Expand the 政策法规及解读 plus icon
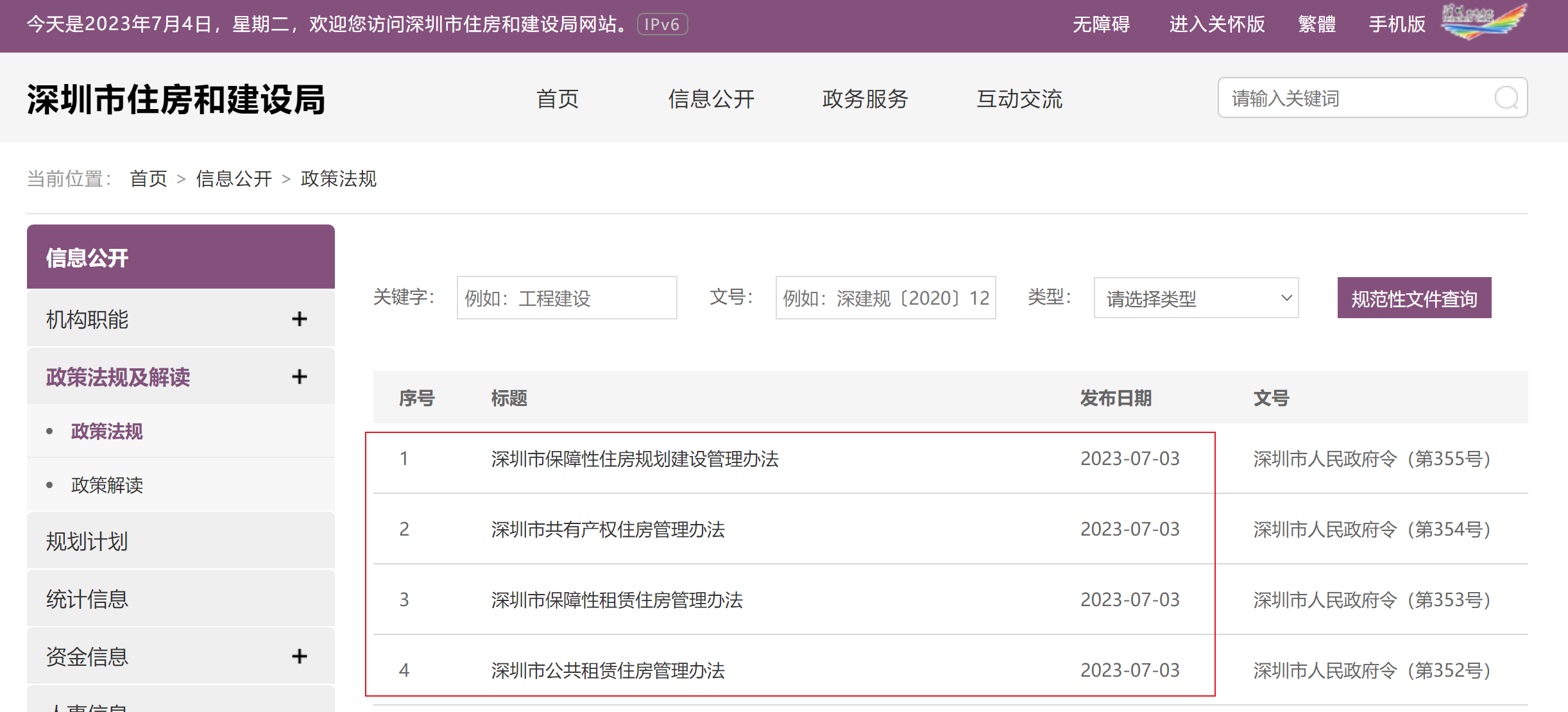The height and width of the screenshot is (712, 1568). pos(299,377)
